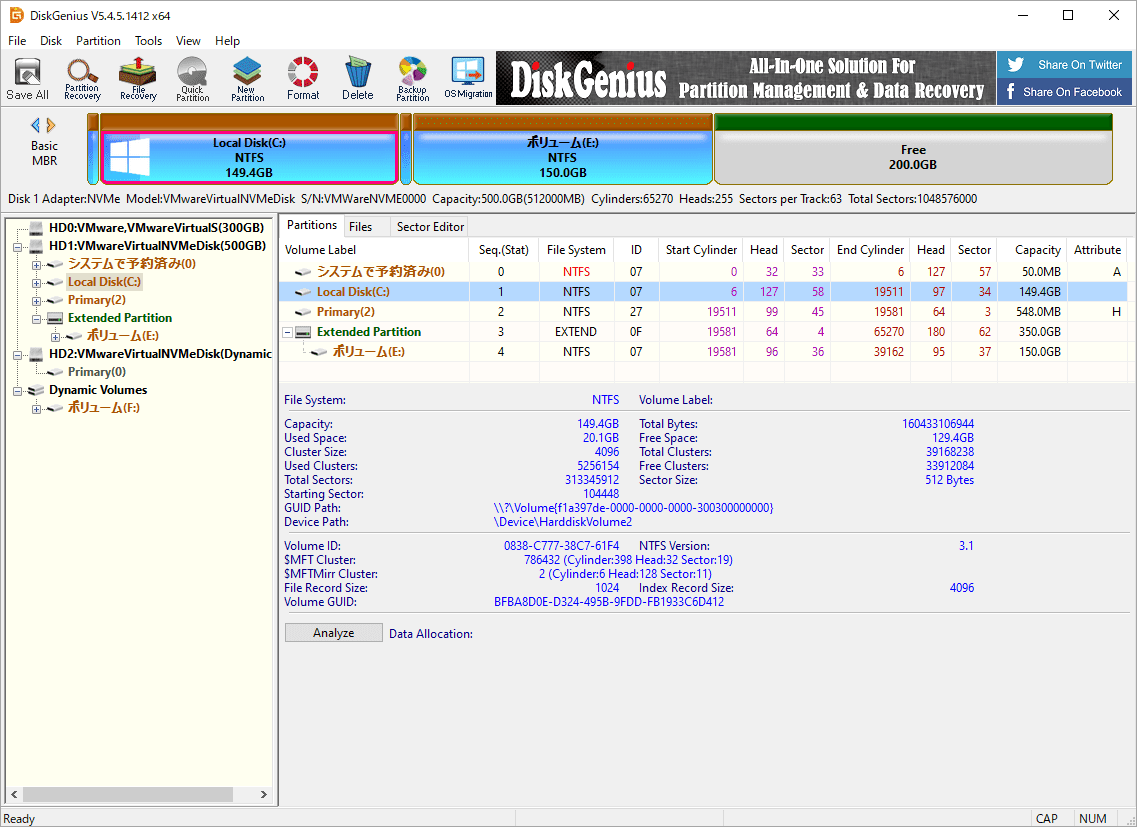
Task: Click the Delete partition icon
Action: pyautogui.click(x=357, y=77)
